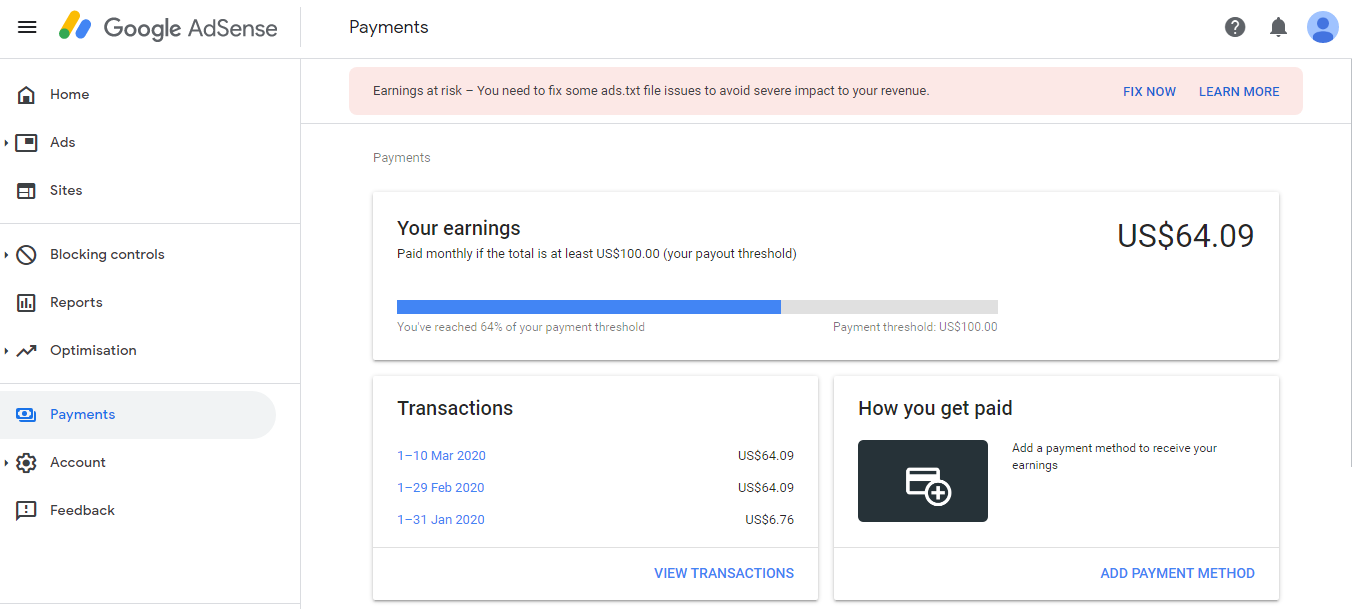
Task: Click the Payments money icon
Action: point(27,415)
